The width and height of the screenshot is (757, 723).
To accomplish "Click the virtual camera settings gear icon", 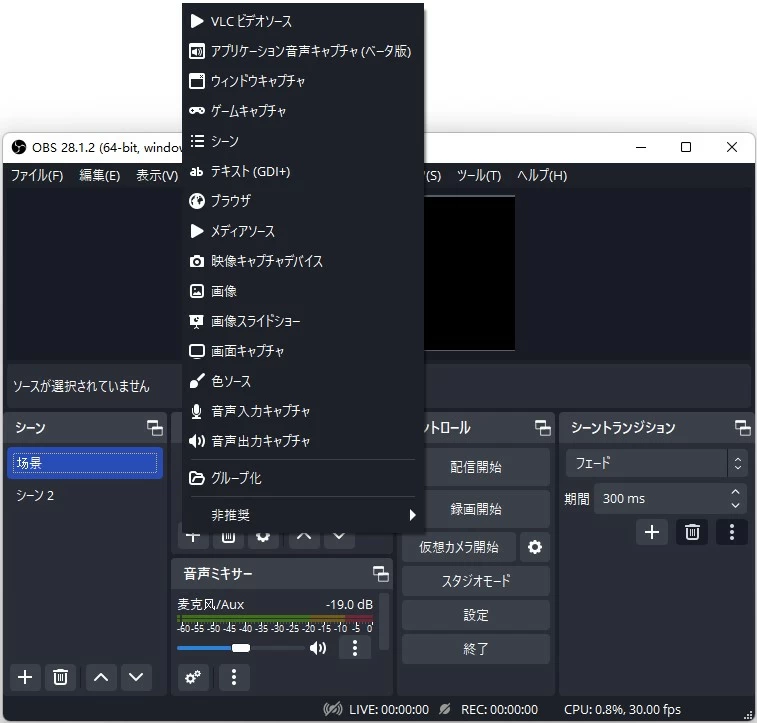I will coord(535,547).
